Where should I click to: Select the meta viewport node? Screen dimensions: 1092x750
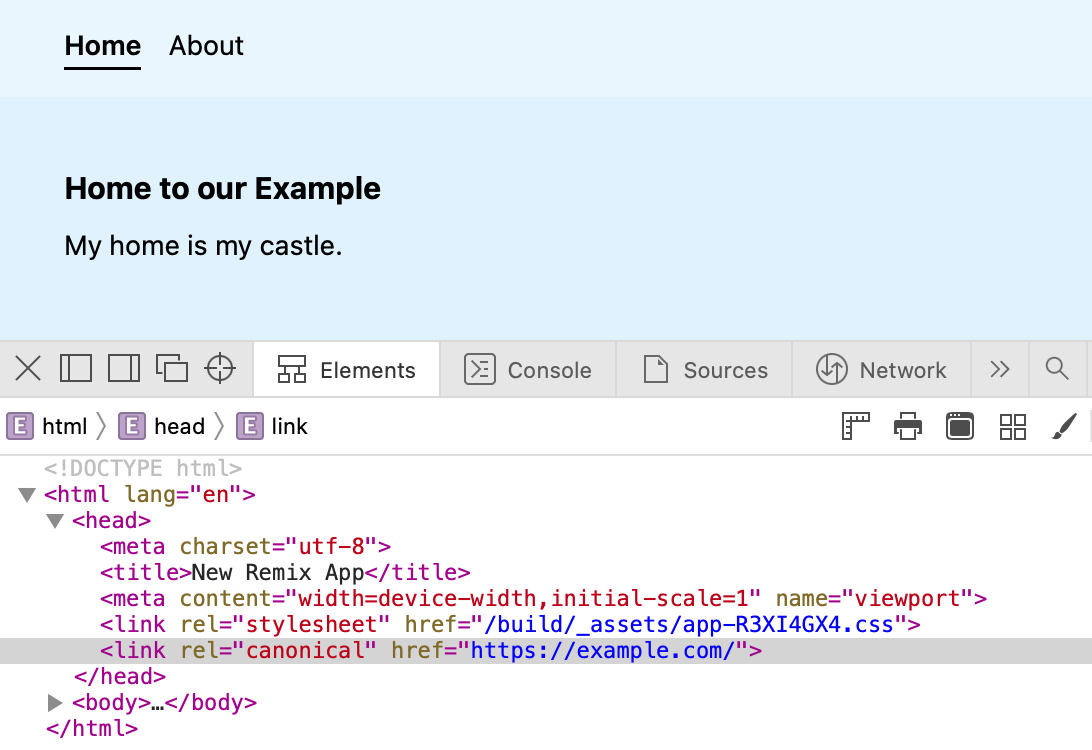(543, 599)
